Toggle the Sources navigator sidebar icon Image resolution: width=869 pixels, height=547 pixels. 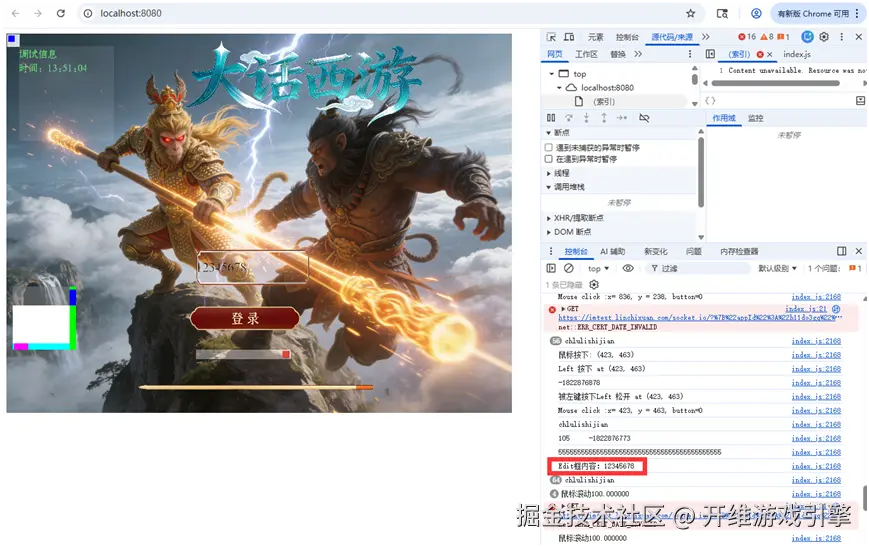710,54
